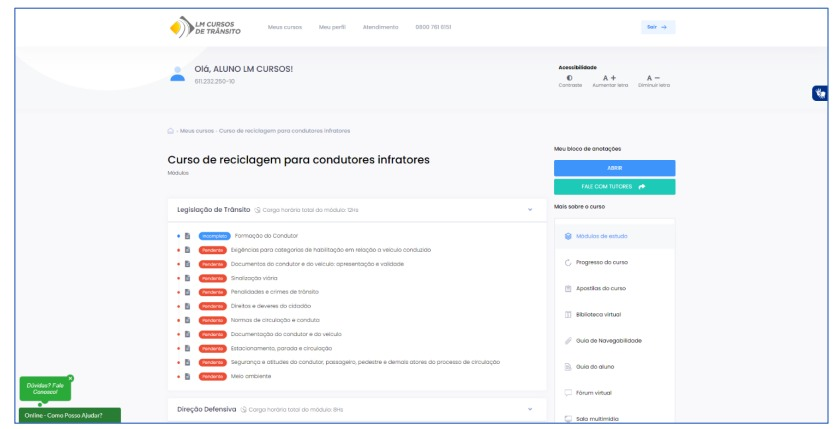Click the Apostilas do curso icon

coord(568,288)
